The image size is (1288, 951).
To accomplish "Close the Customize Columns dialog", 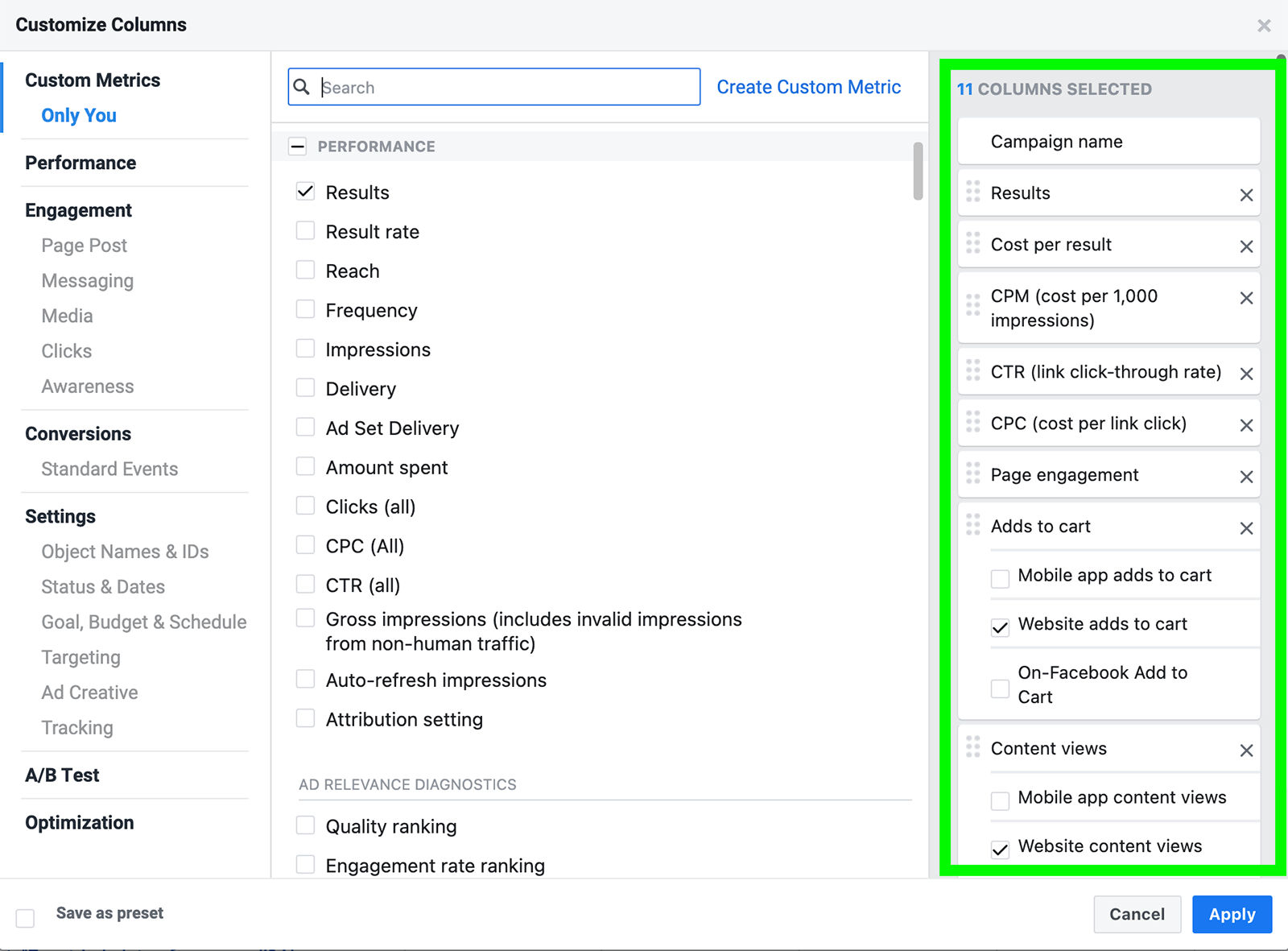I will click(x=1264, y=26).
